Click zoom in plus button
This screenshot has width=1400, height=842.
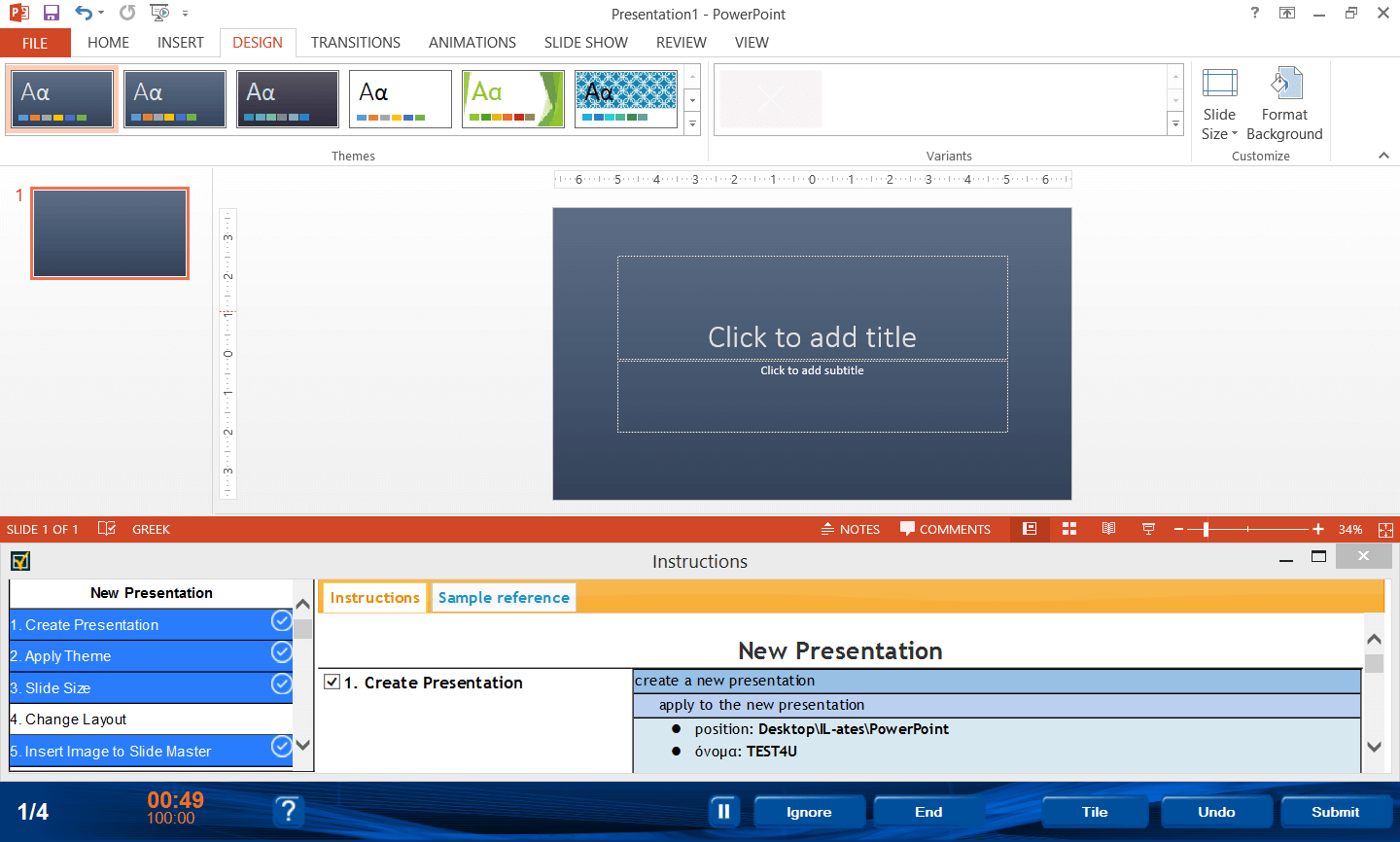pyautogui.click(x=1318, y=530)
